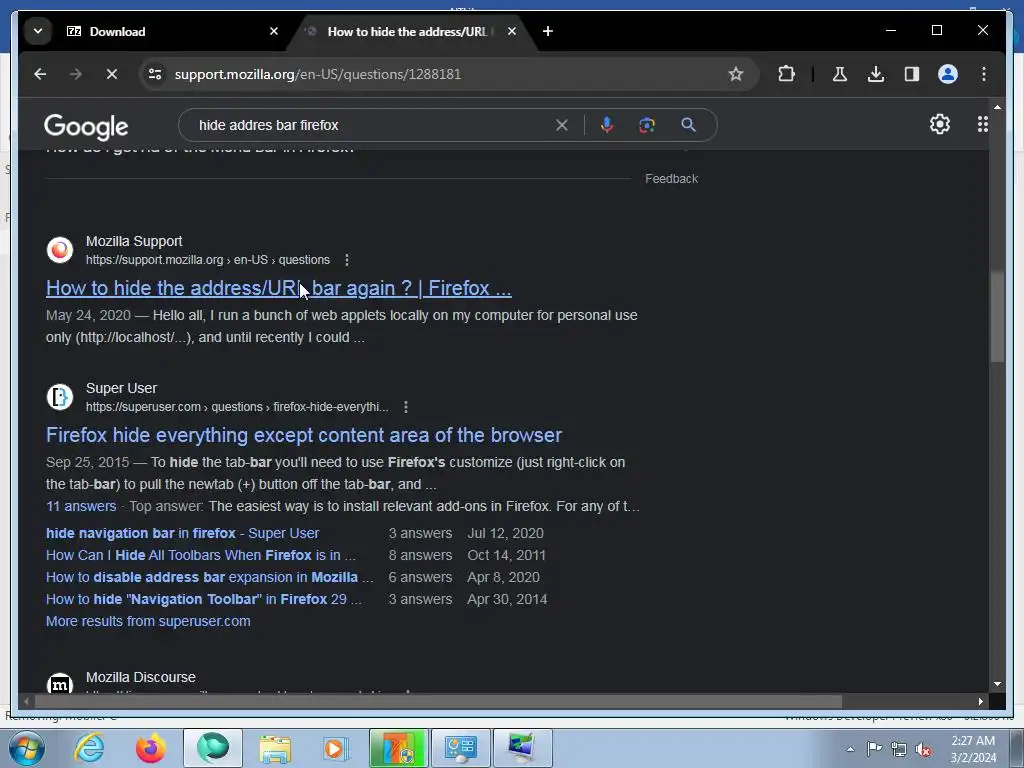Screen dimensions: 1024x768
Task: Bookmark this page with the star
Action: click(736, 74)
